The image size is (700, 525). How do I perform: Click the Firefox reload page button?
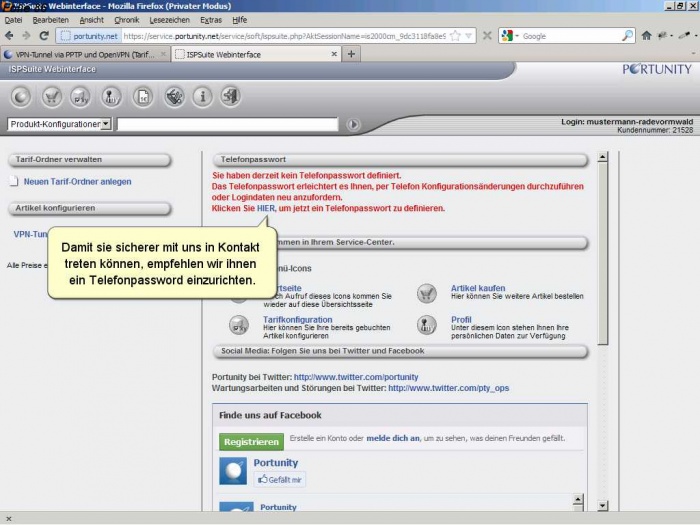coord(44,35)
